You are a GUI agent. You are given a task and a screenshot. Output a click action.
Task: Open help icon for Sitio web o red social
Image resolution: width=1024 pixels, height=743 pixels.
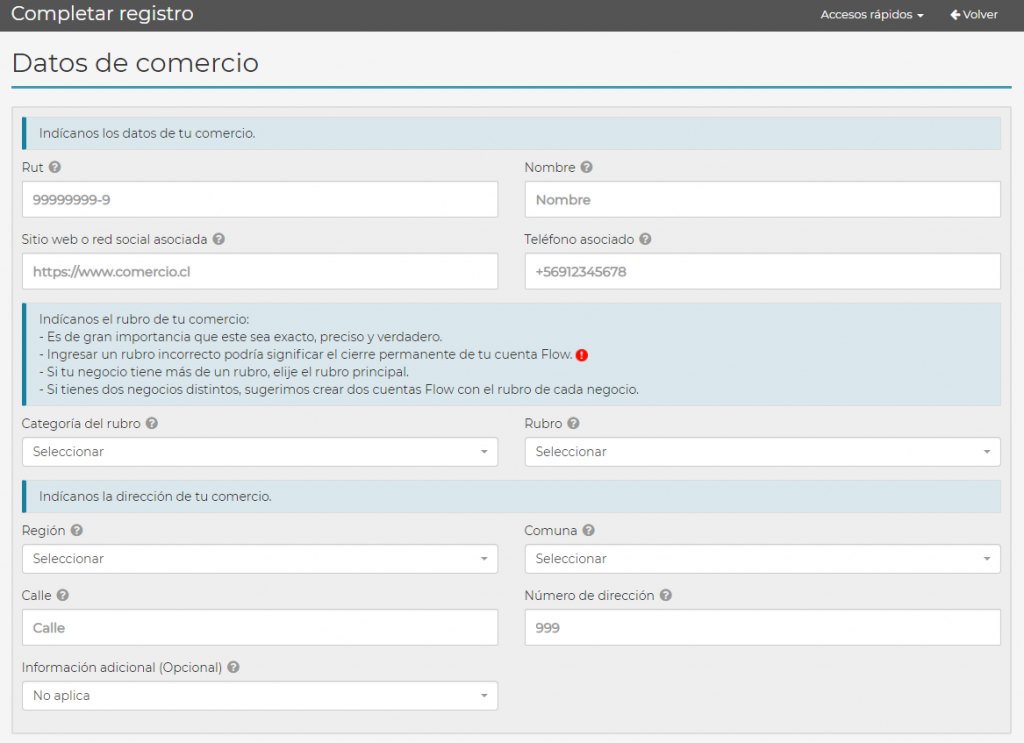[219, 239]
